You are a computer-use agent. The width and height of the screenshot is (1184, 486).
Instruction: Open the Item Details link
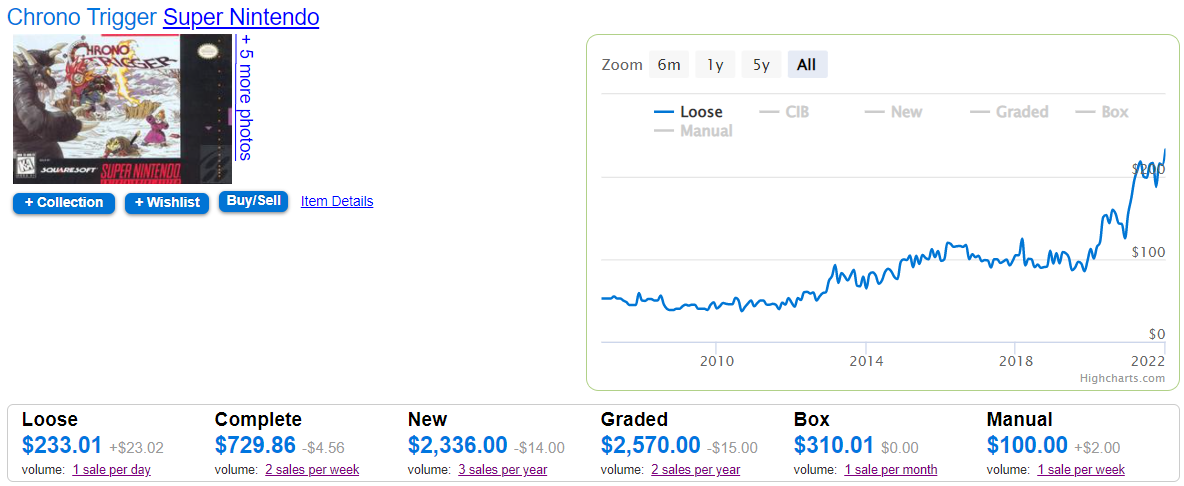pos(337,201)
